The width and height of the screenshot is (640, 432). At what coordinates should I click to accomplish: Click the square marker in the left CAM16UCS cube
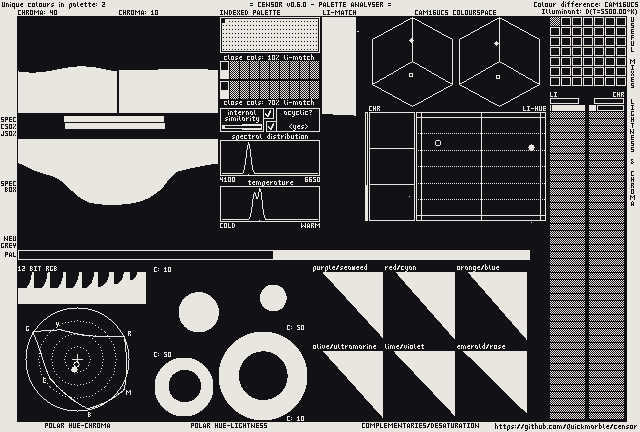pos(411,75)
